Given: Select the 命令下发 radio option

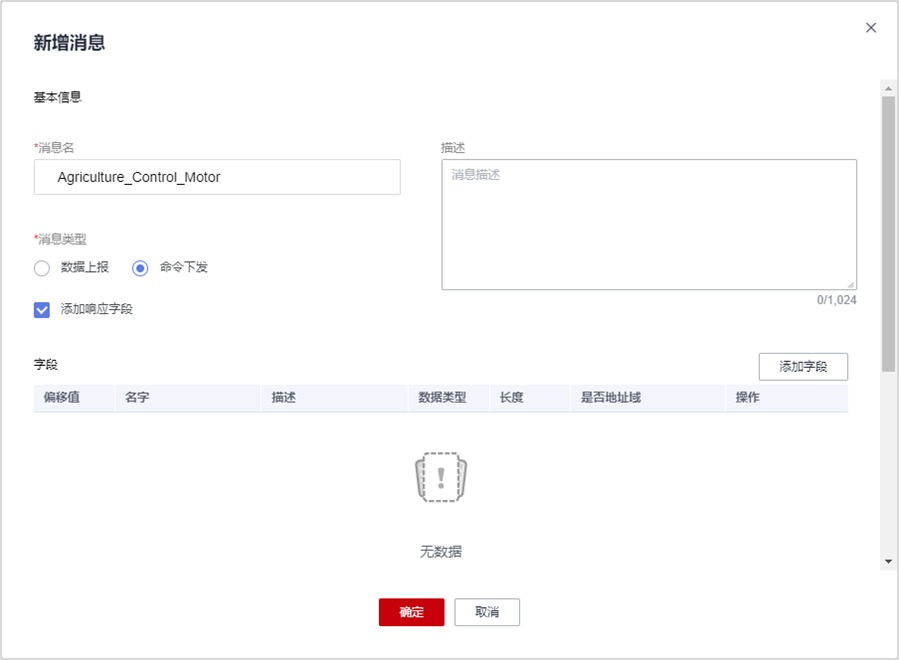Looking at the screenshot, I should point(140,268).
